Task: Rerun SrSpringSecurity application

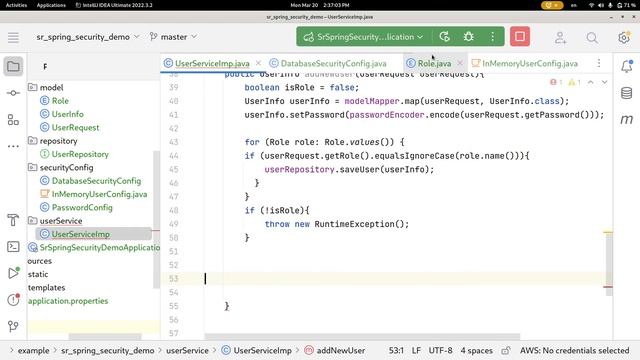Action: (444, 37)
